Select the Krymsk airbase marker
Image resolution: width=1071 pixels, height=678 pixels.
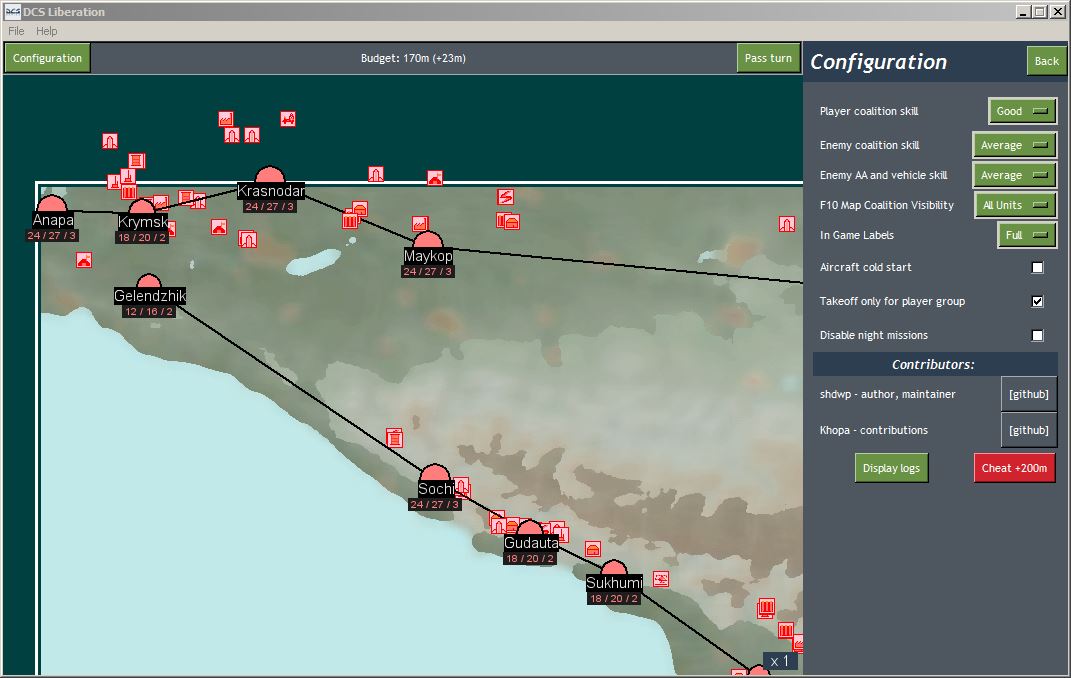142,208
